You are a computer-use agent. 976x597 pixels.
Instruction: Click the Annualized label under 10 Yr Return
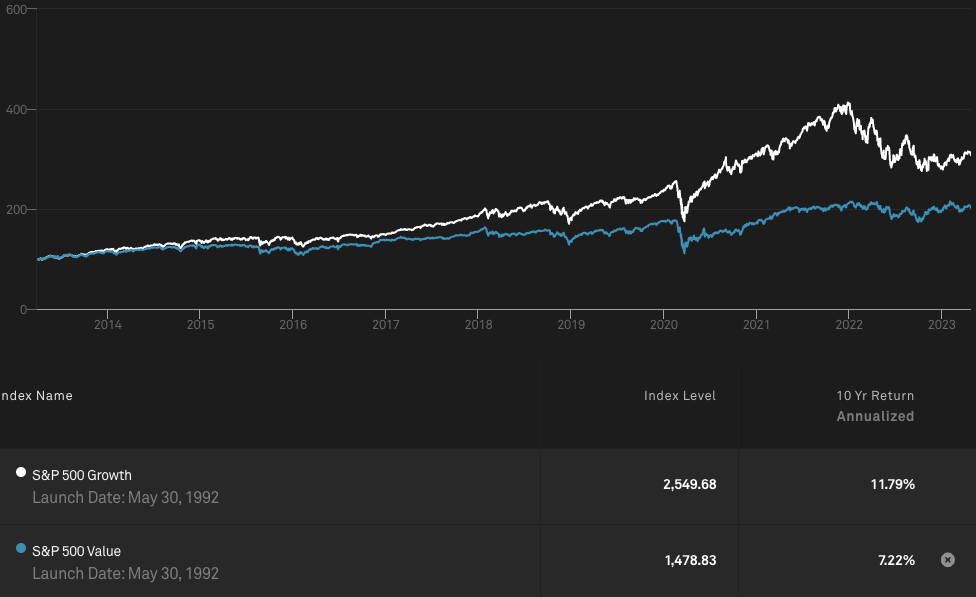(875, 416)
